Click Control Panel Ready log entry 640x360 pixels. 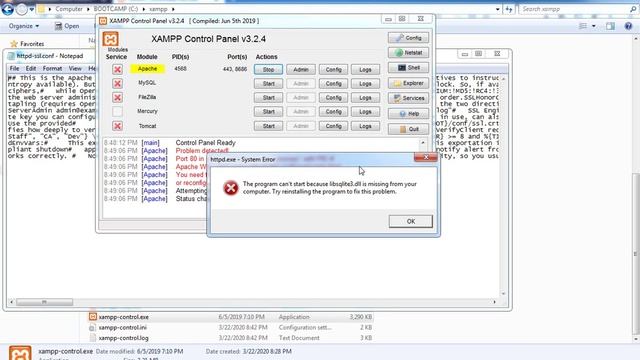pyautogui.click(x=206, y=143)
